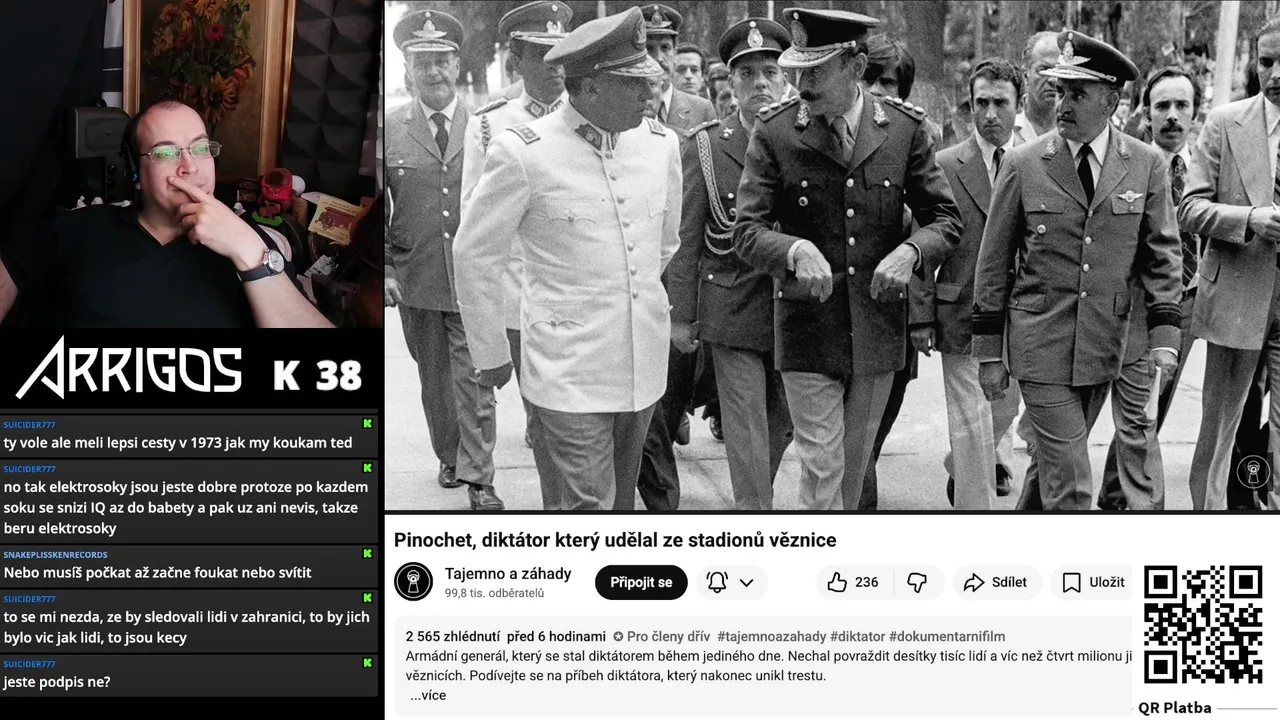Open the #dokumentarnifilm hashtag link
The width and height of the screenshot is (1280, 720).
947,636
